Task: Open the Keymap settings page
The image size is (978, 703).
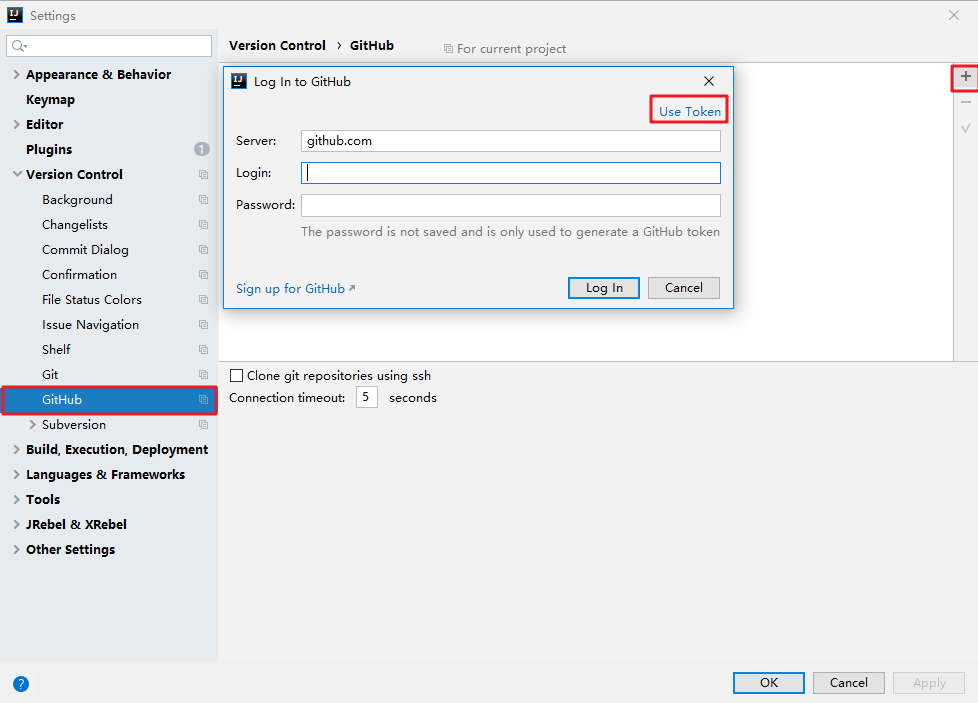Action: tap(51, 100)
